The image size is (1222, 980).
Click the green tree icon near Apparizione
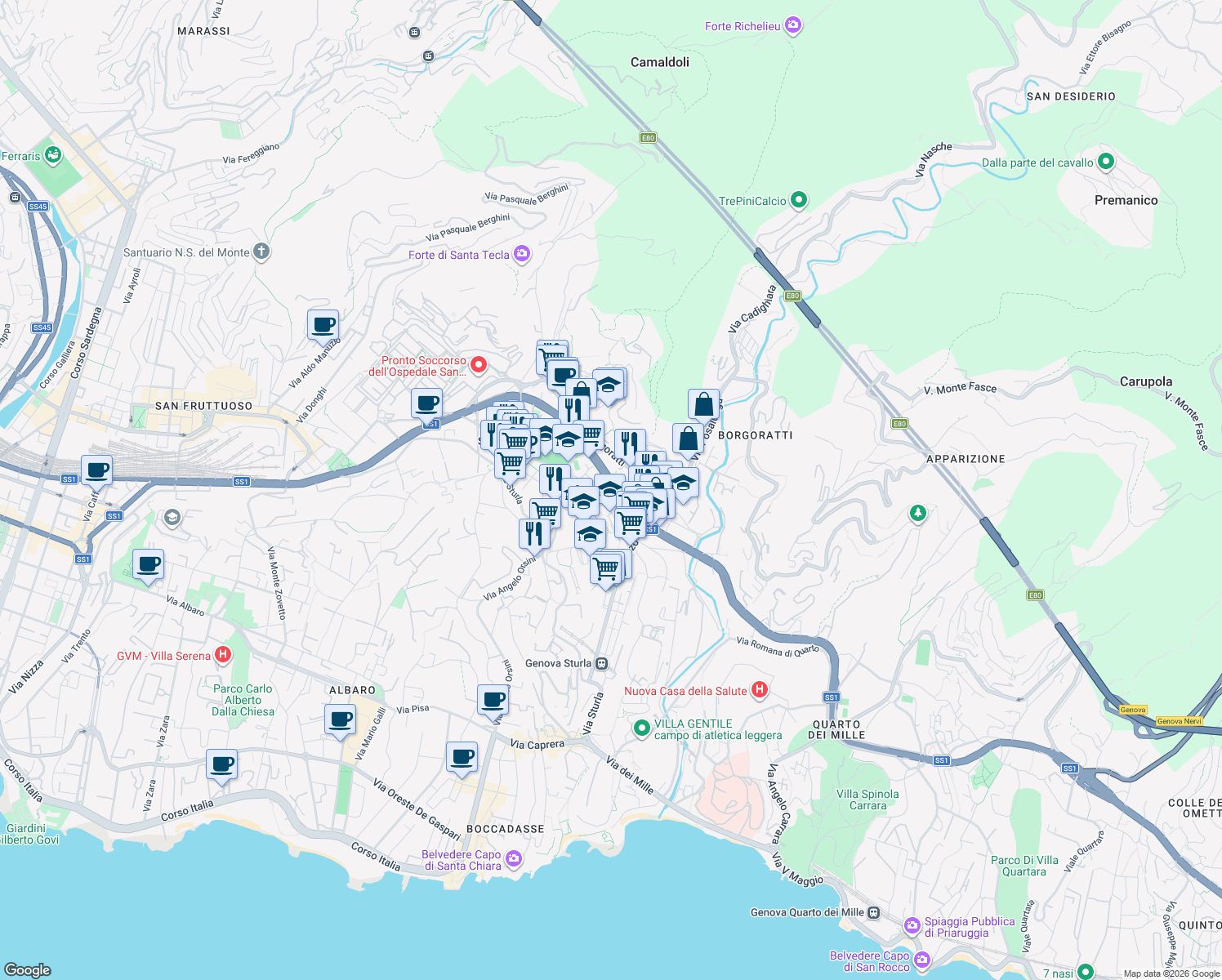click(917, 514)
